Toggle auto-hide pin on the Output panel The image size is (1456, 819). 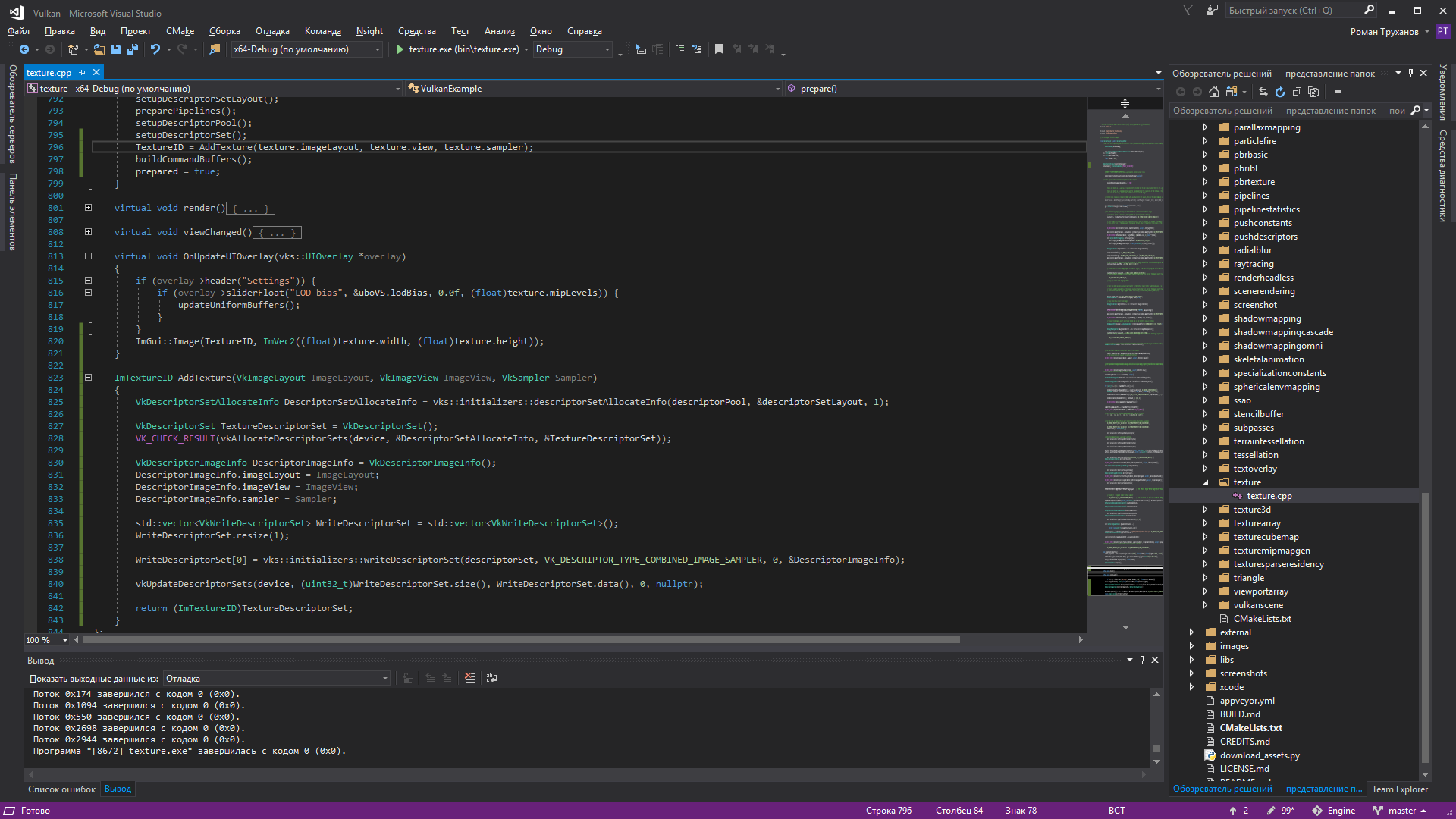1142,660
